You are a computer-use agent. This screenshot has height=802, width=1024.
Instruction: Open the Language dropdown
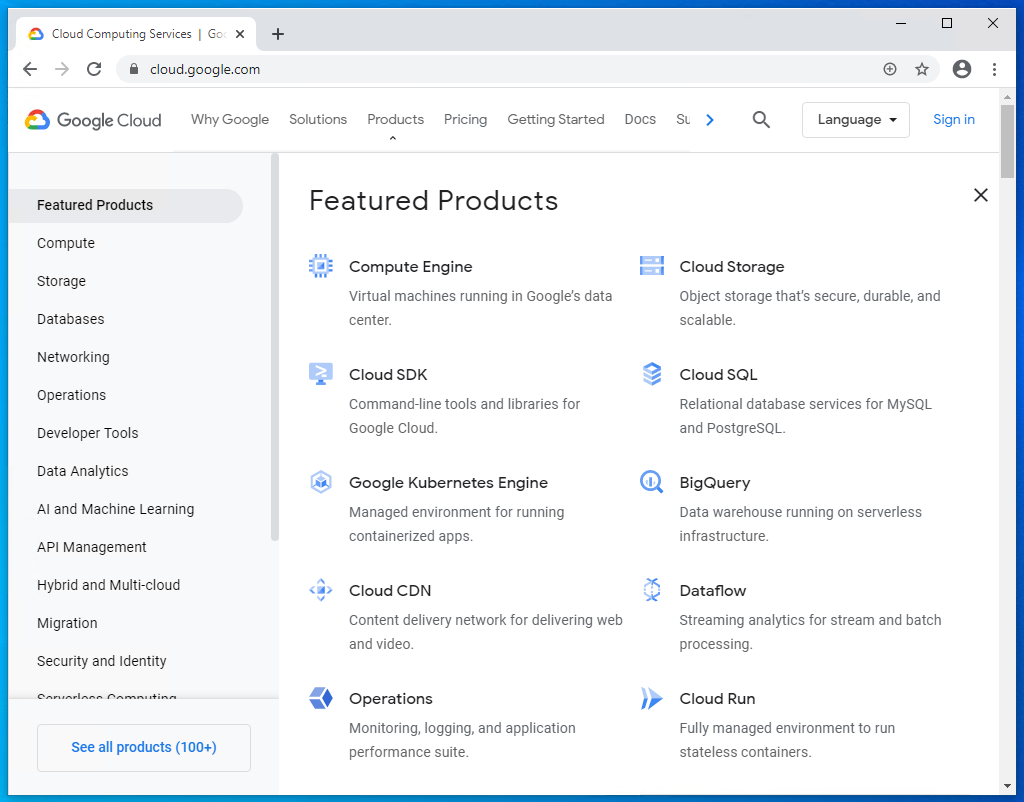[856, 120]
